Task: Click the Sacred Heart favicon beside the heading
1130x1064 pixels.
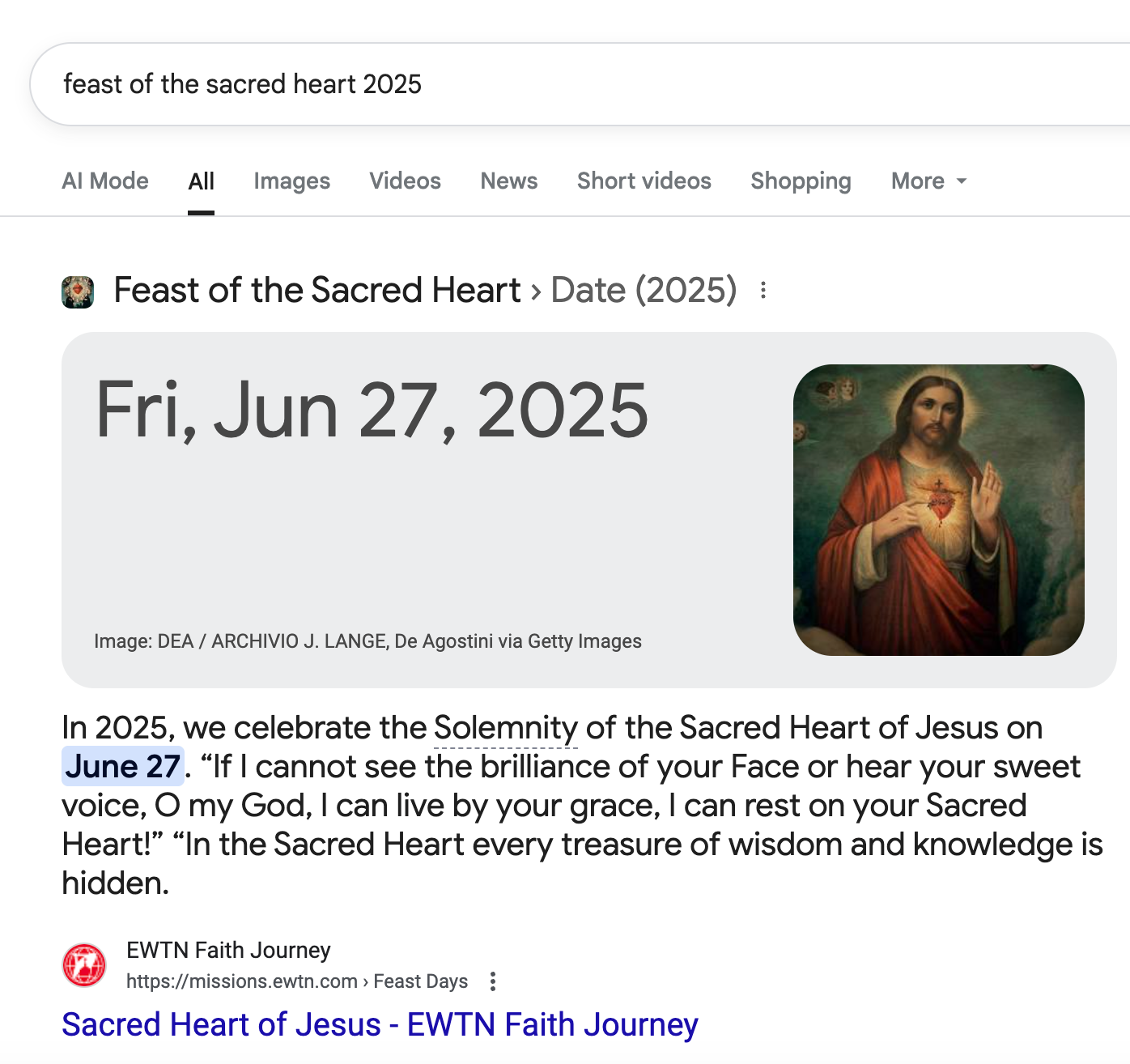Action: [x=78, y=292]
